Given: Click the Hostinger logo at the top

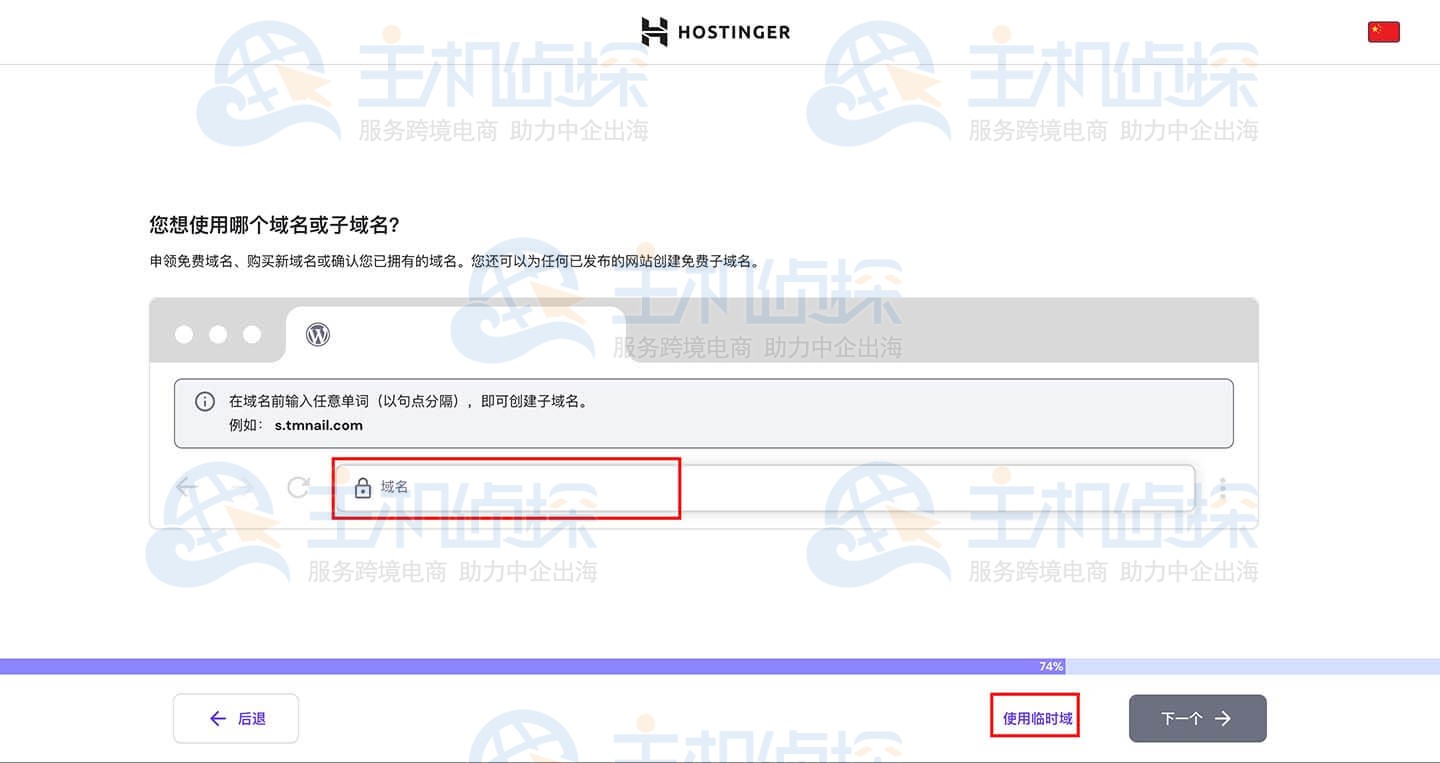Looking at the screenshot, I should point(716,31).
